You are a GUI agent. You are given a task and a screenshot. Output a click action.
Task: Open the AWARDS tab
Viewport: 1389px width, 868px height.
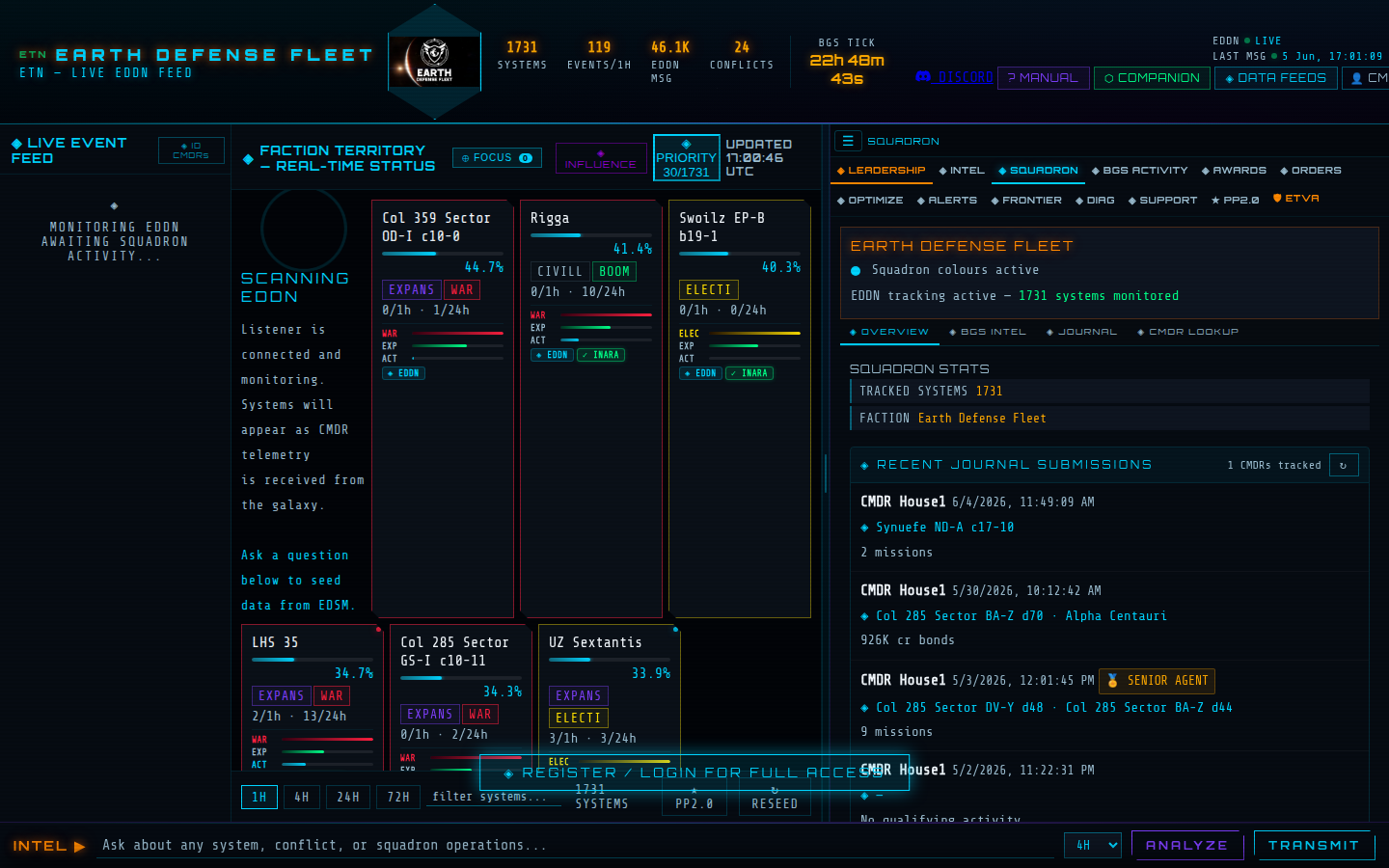click(1234, 171)
